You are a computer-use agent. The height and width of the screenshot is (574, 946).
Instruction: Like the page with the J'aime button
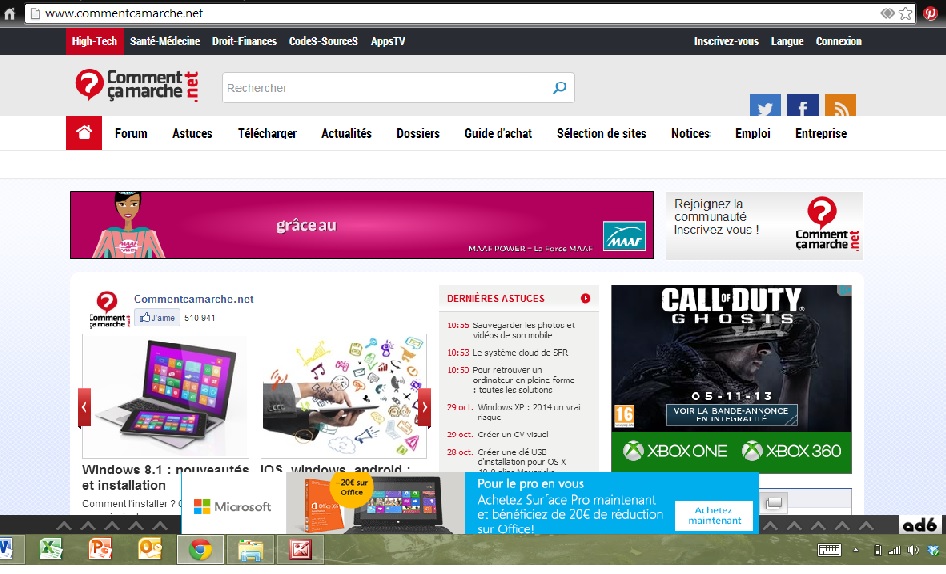coord(157,317)
